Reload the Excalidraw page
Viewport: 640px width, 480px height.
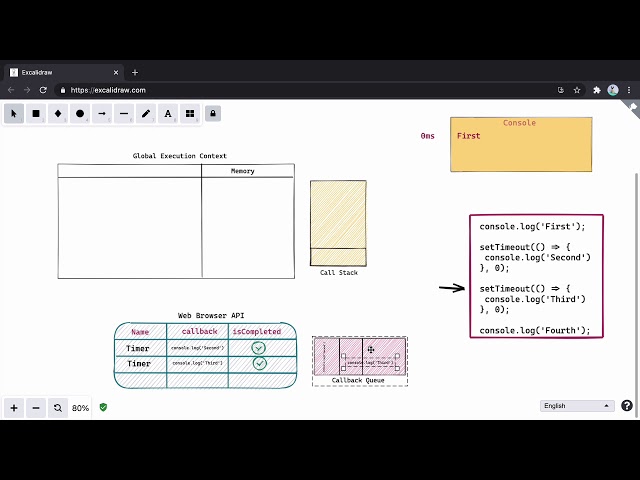(43, 90)
